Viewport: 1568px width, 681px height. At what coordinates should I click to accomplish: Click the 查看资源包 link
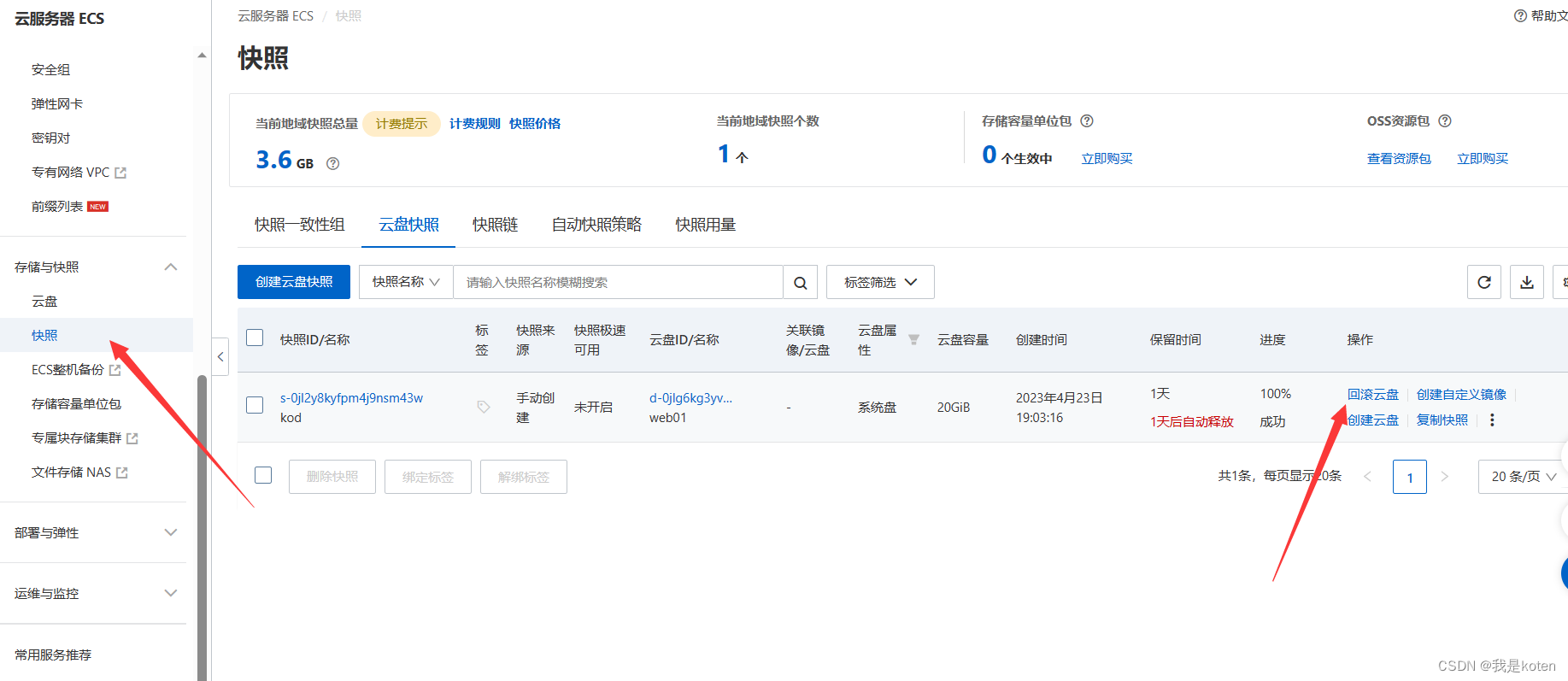(x=1399, y=158)
